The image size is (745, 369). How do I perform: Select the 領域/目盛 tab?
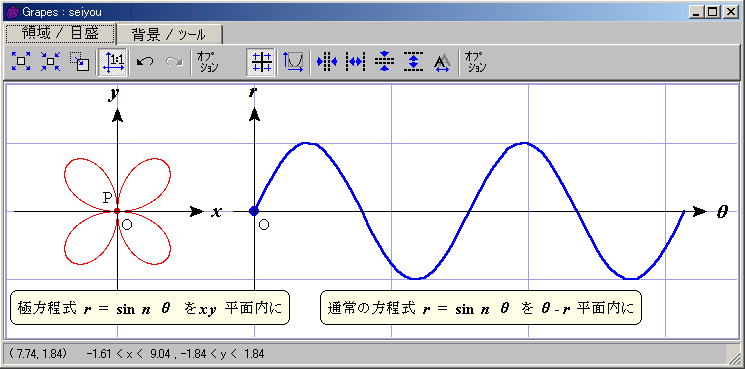coord(60,33)
